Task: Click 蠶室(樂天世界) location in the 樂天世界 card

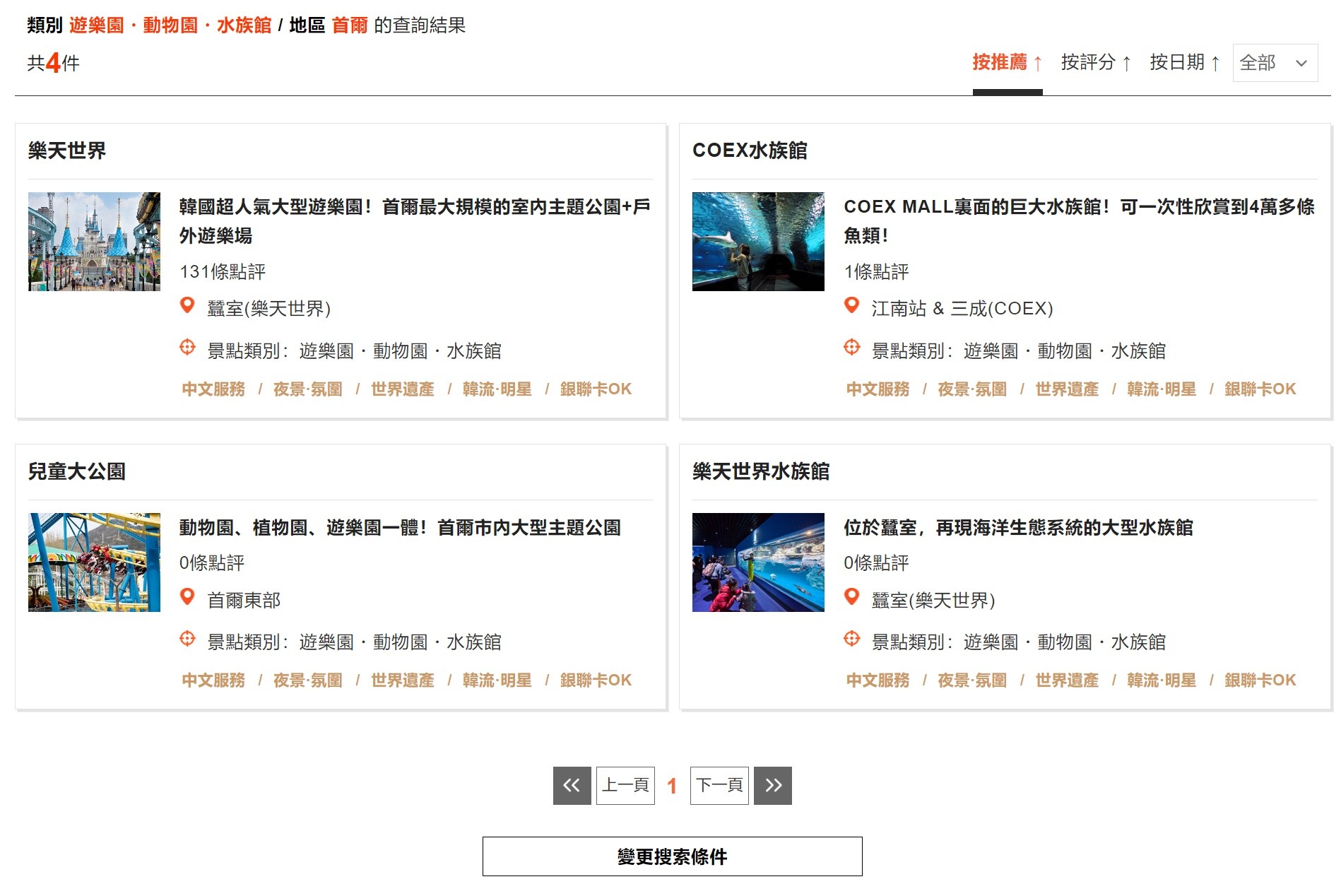Action: click(x=269, y=309)
